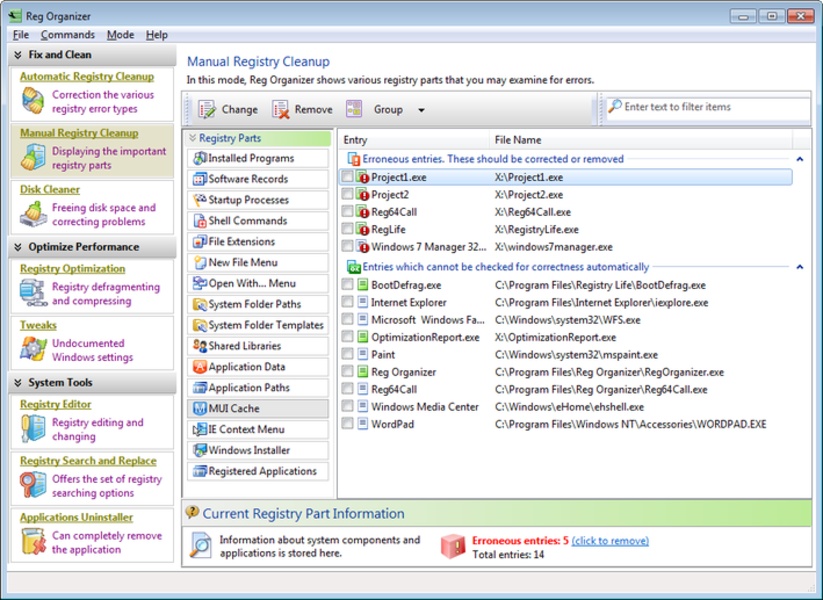The height and width of the screenshot is (600, 823).
Task: Click the MUI Cache icon
Action: click(x=199, y=408)
